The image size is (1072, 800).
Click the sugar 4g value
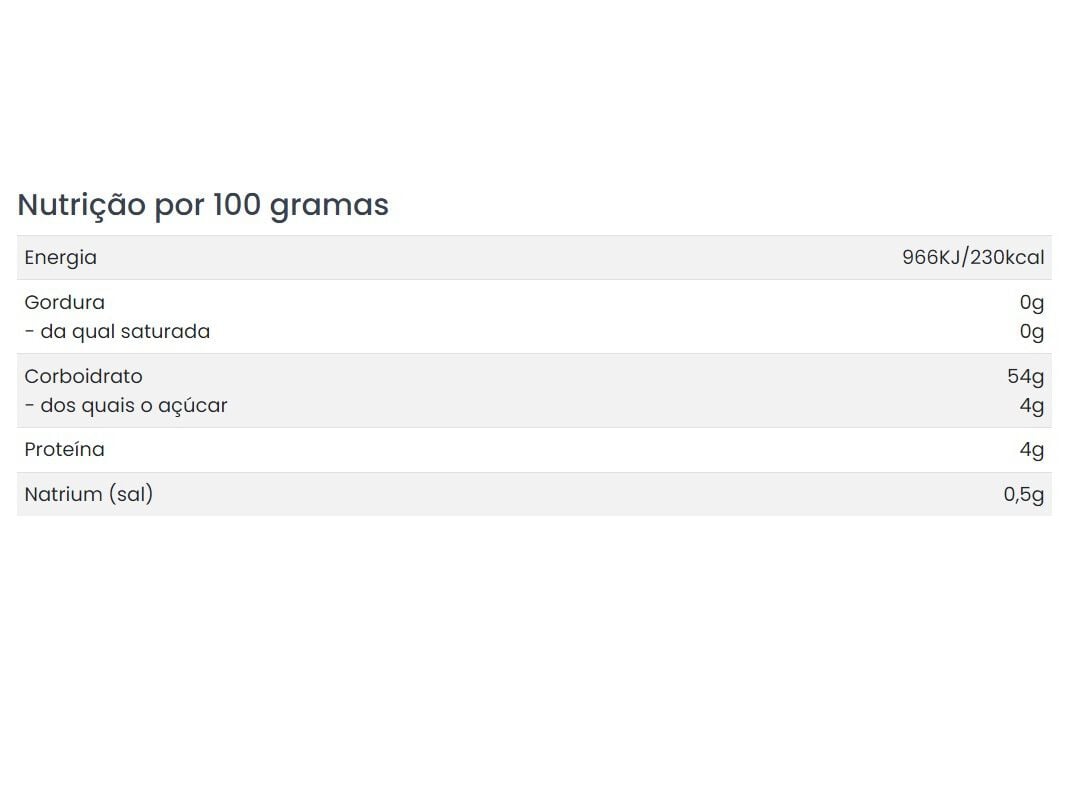(x=1031, y=405)
